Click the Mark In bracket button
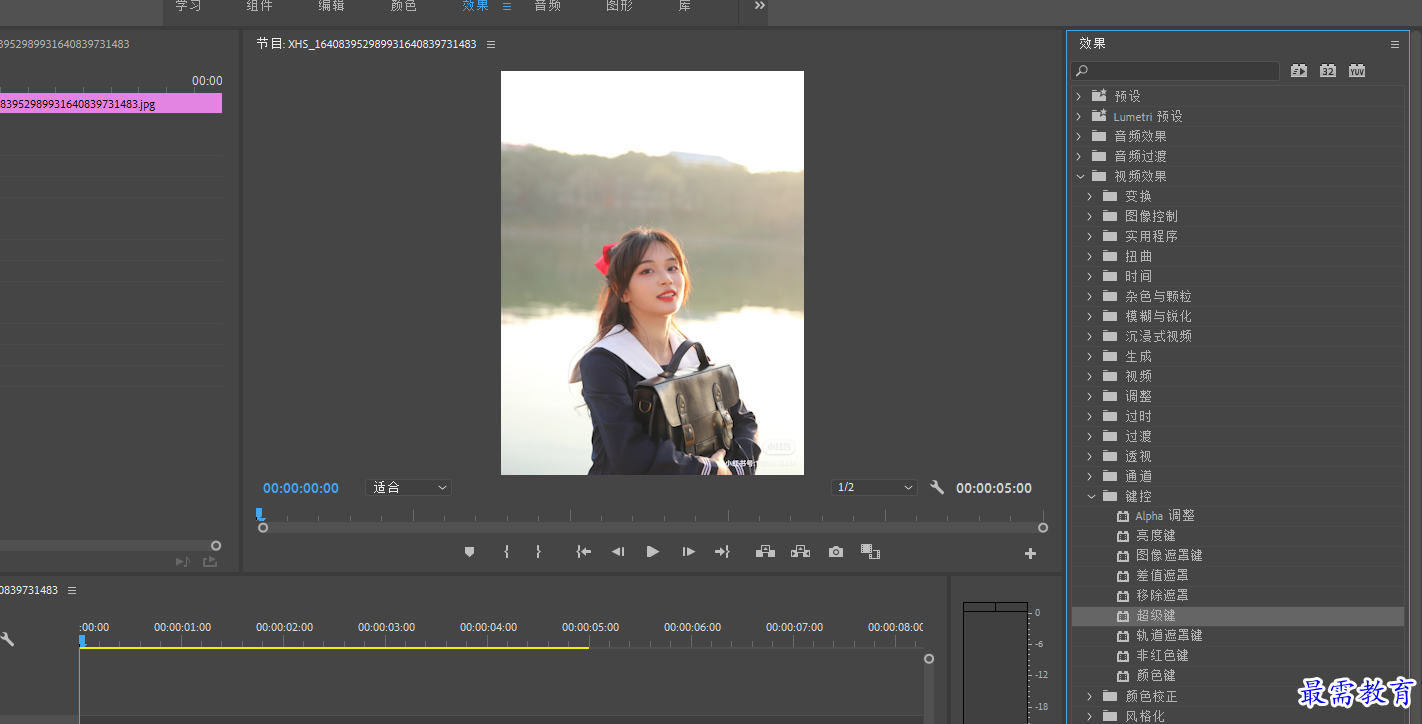The height and width of the screenshot is (724, 1422). (x=506, y=552)
